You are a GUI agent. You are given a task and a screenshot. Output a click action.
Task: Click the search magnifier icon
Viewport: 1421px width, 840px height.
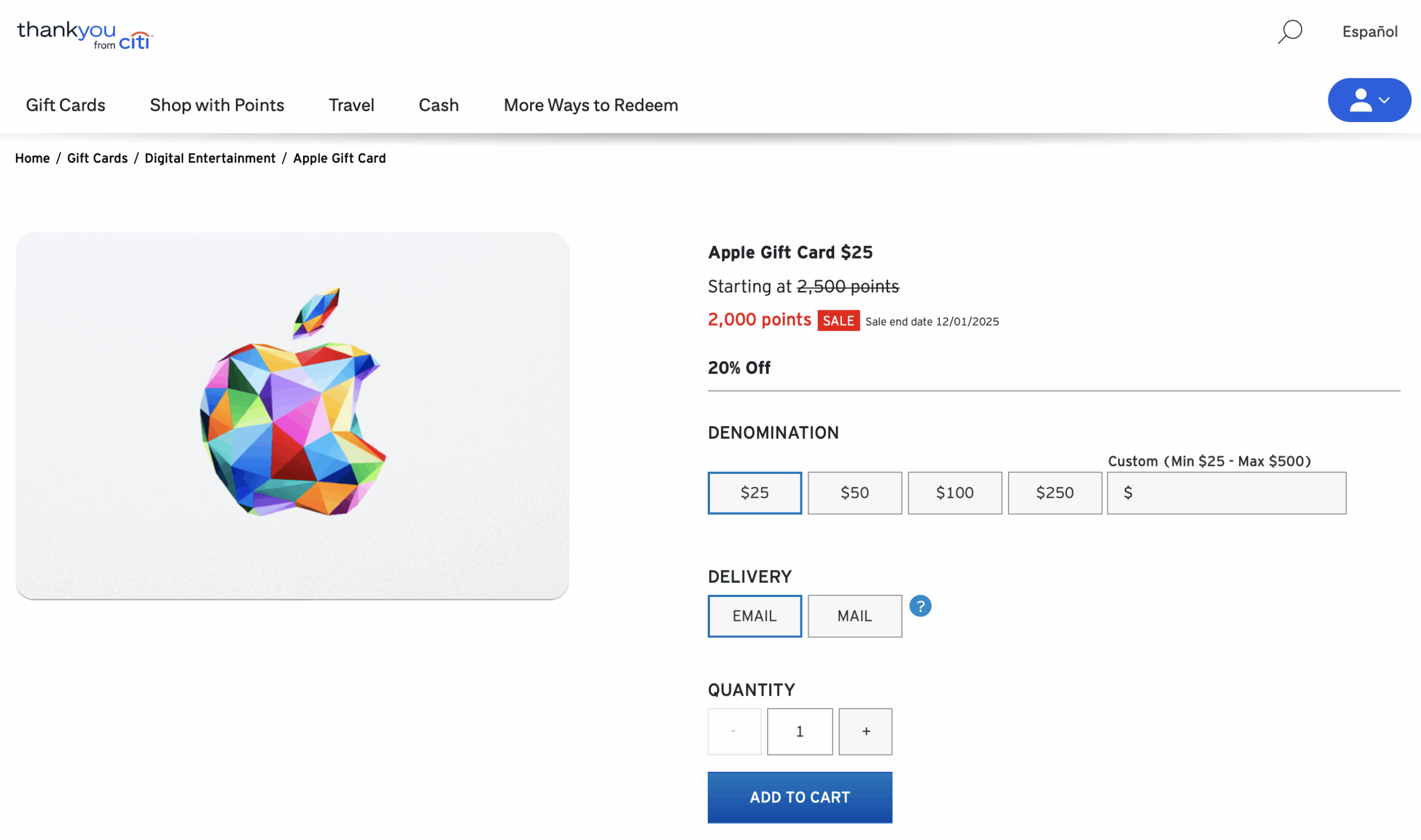click(x=1289, y=32)
